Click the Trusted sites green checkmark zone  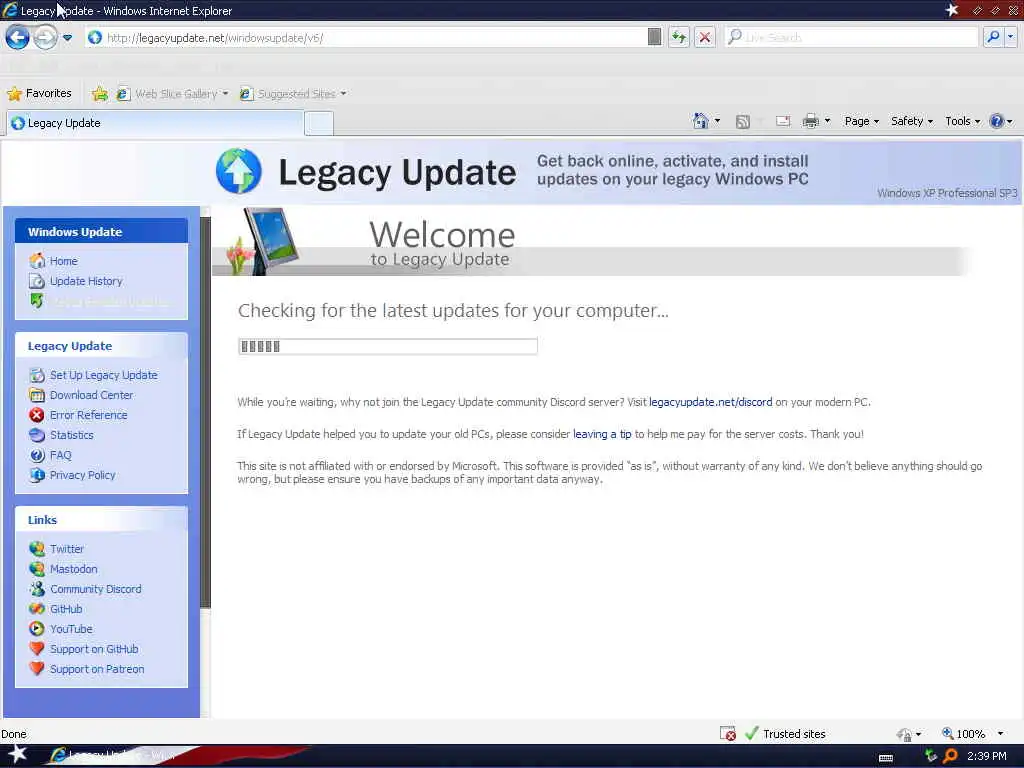pos(785,733)
